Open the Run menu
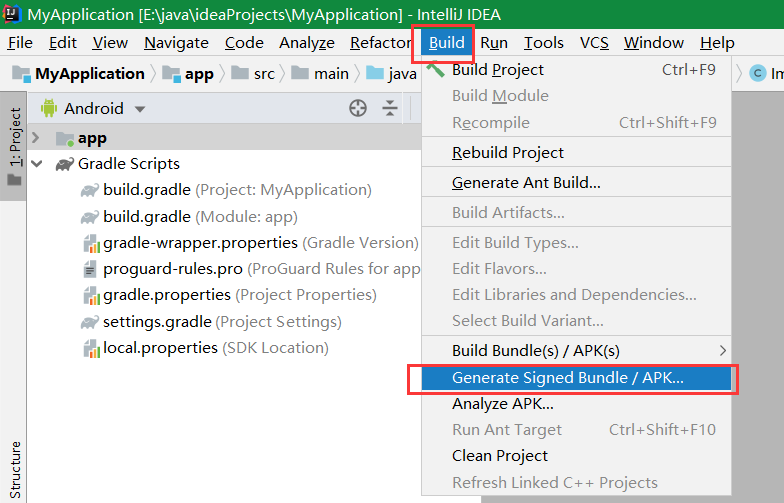This screenshot has width=784, height=503. (494, 43)
